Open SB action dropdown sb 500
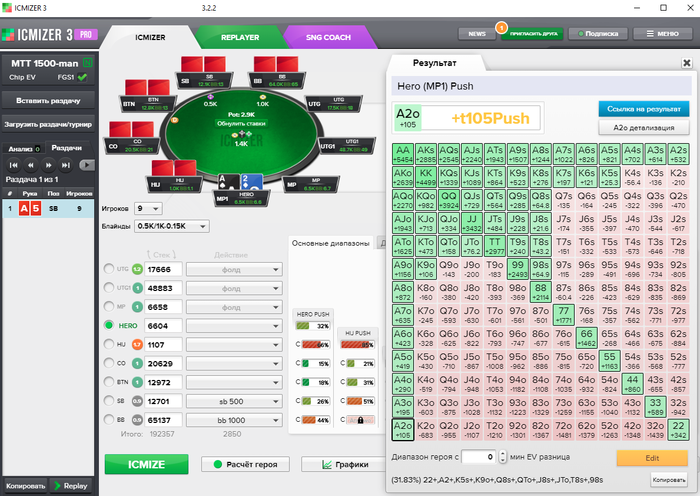Image resolution: width=700 pixels, height=496 pixels. pos(234,401)
